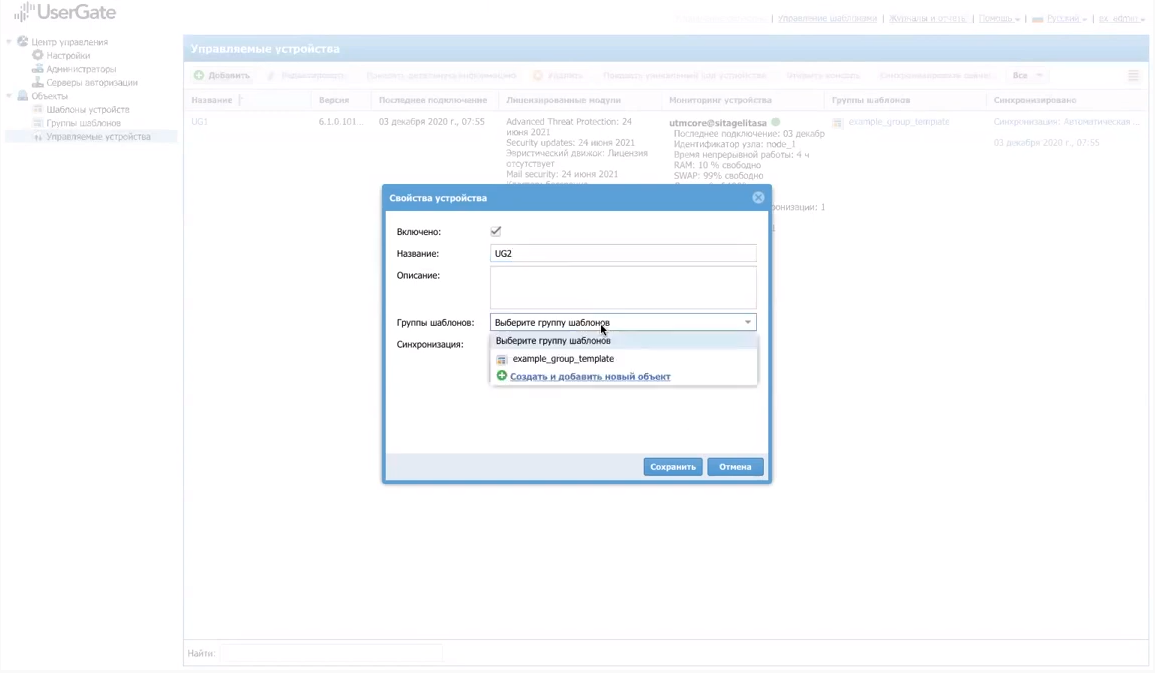Open Шаблоны устройств icon in sidebar
The height and width of the screenshot is (673, 1155).
(38, 109)
